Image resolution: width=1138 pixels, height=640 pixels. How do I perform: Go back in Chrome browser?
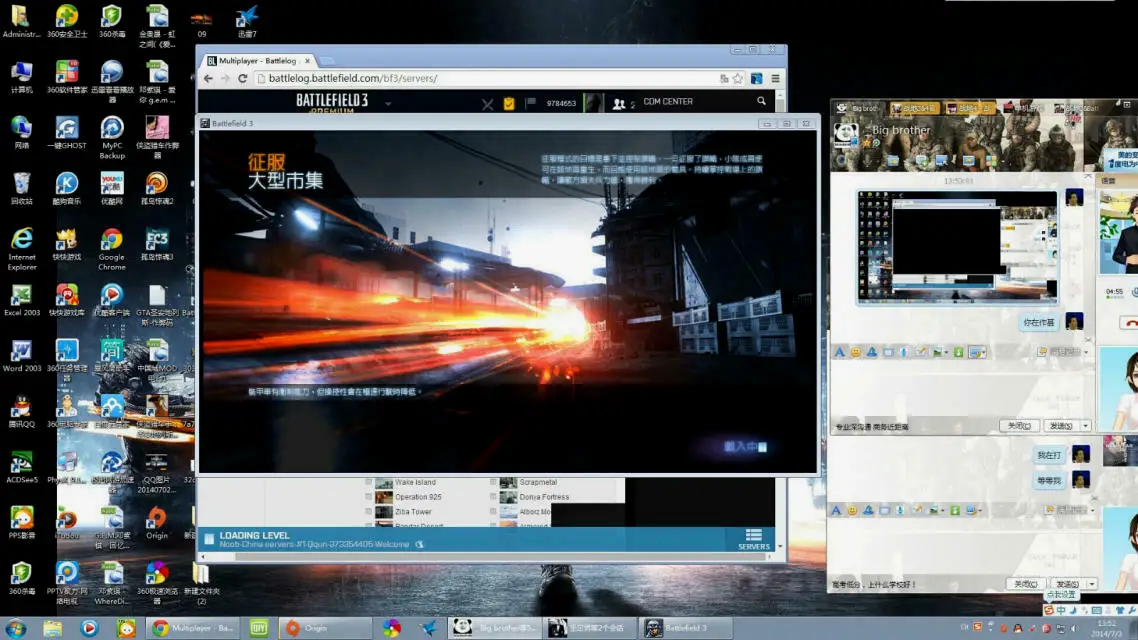pos(209,78)
